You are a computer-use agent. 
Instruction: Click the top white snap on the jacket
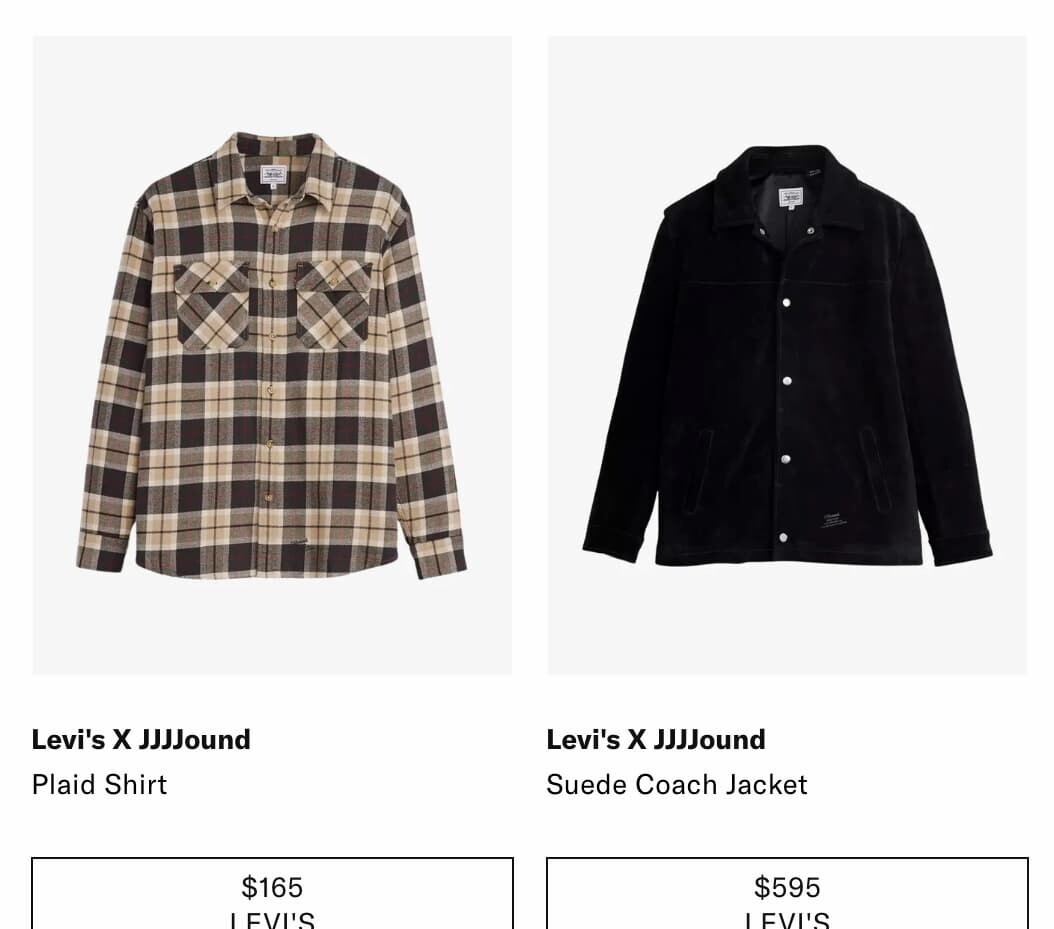[786, 303]
